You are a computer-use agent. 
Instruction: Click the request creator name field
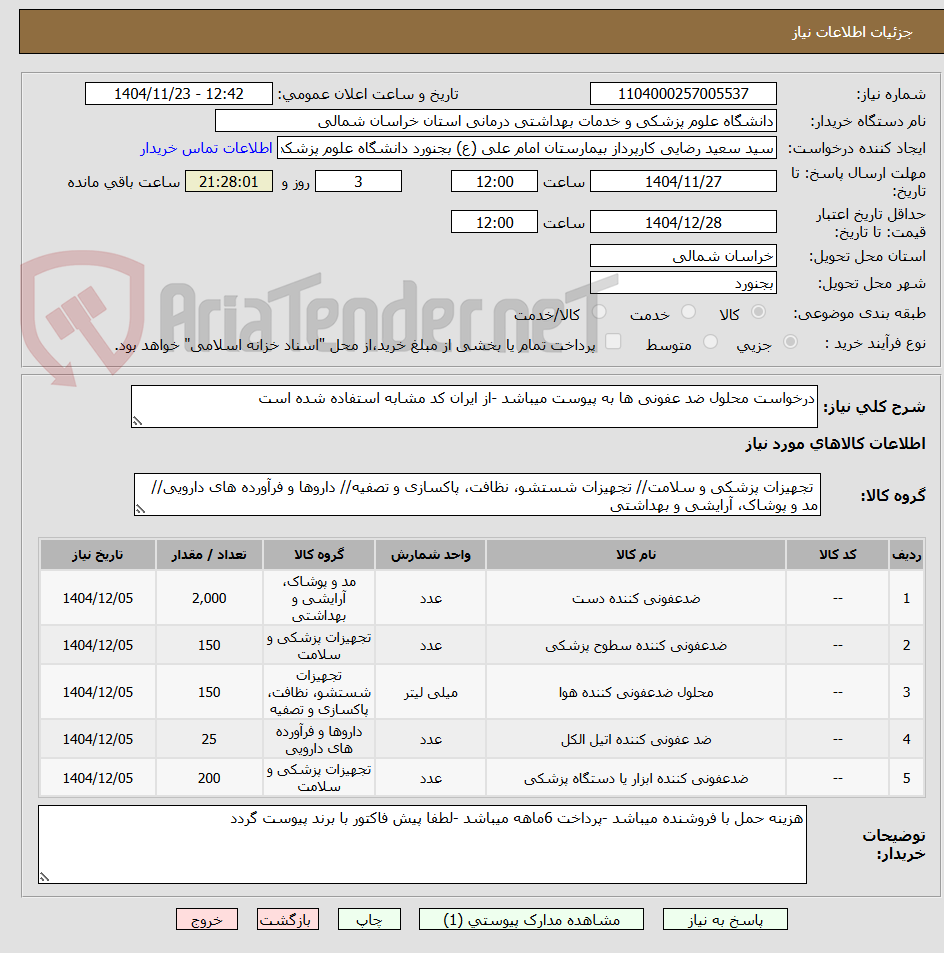click(x=527, y=148)
